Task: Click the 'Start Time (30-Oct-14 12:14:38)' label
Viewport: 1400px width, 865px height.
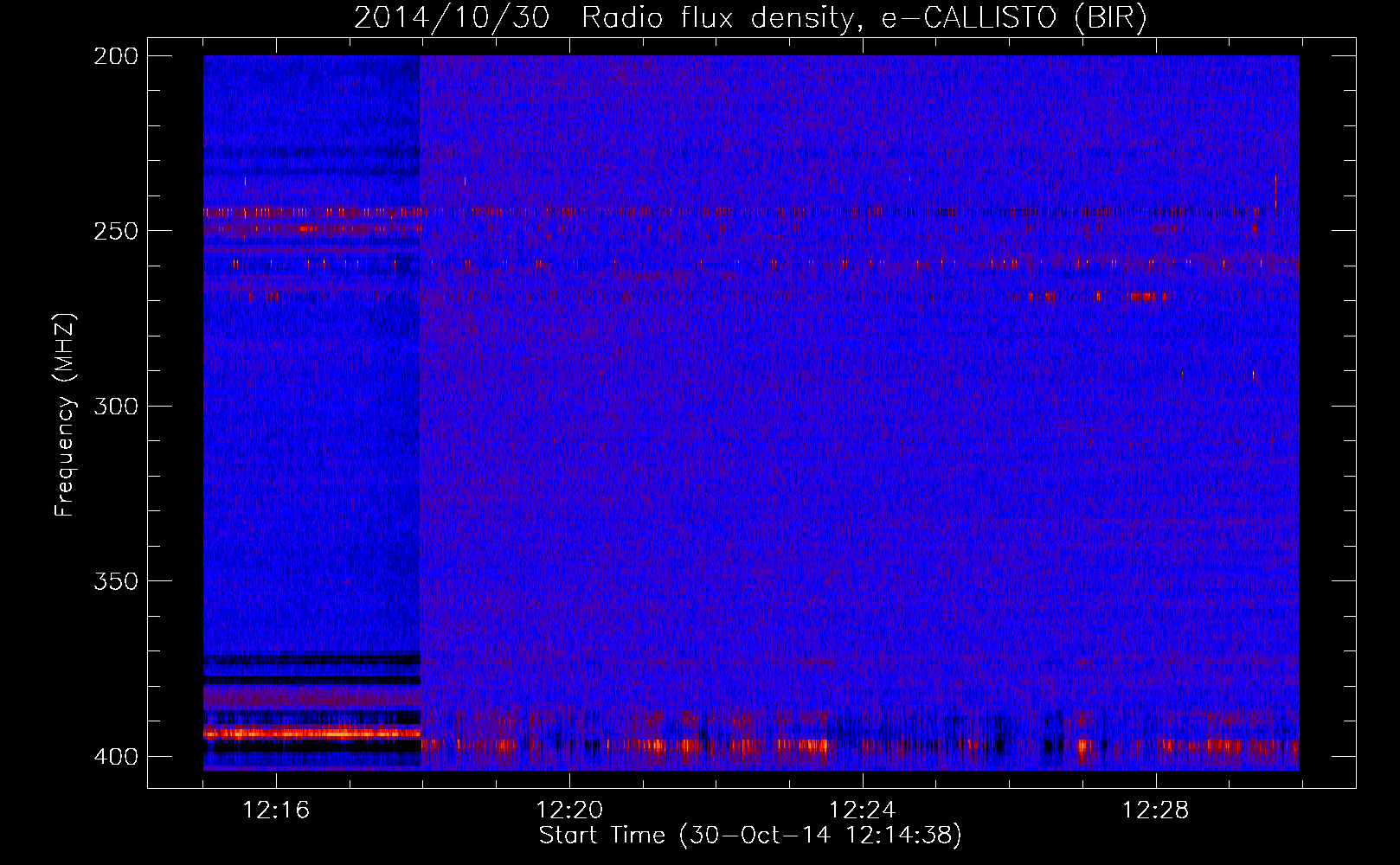Action: pyautogui.click(x=750, y=836)
